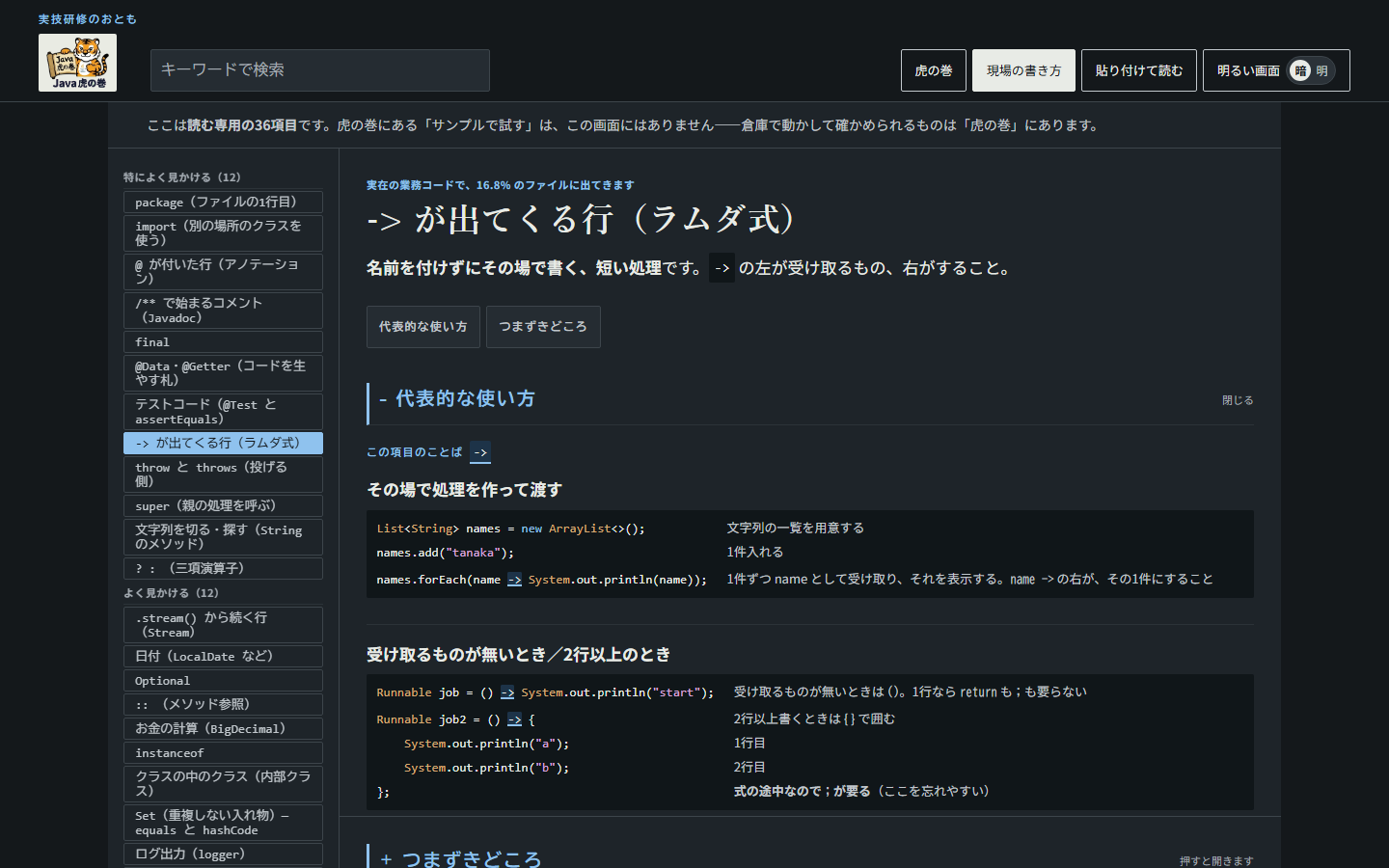Viewport: 1389px width, 868px height.
Task: Click the Java虎の巻 tiger logo
Action: [x=77, y=63]
